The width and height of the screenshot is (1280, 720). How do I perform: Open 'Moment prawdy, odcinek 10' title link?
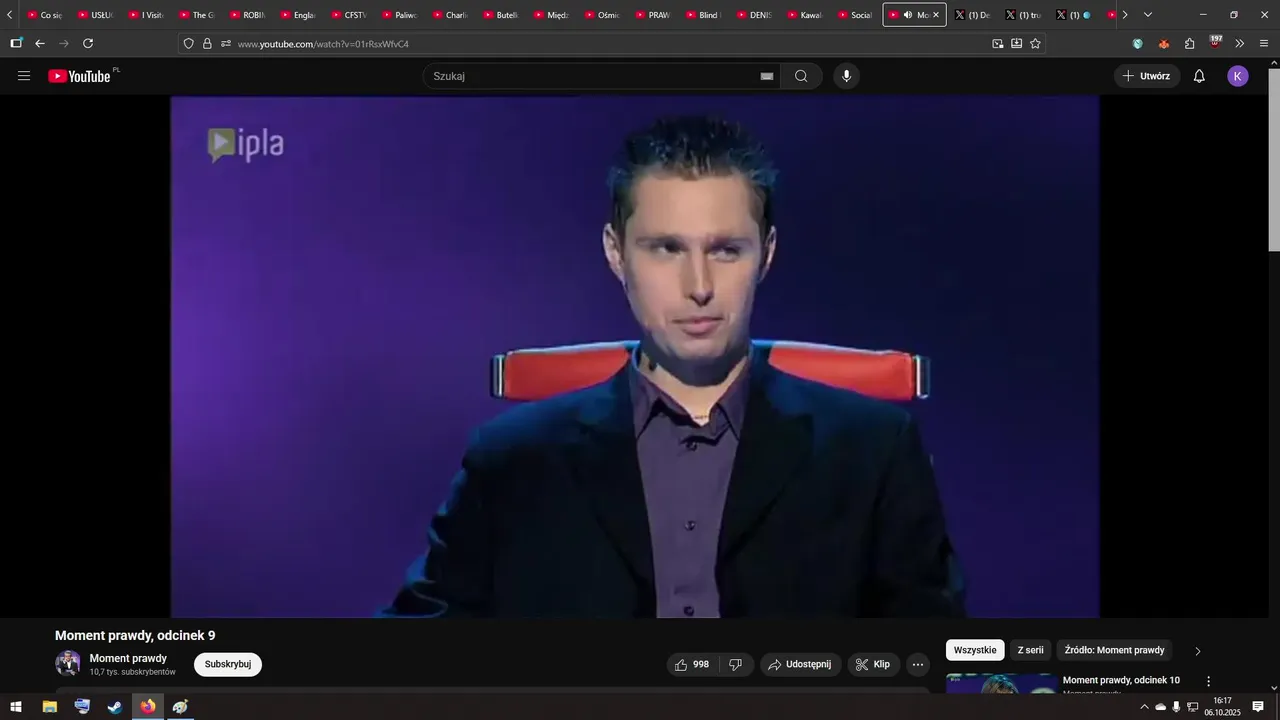click(1121, 680)
